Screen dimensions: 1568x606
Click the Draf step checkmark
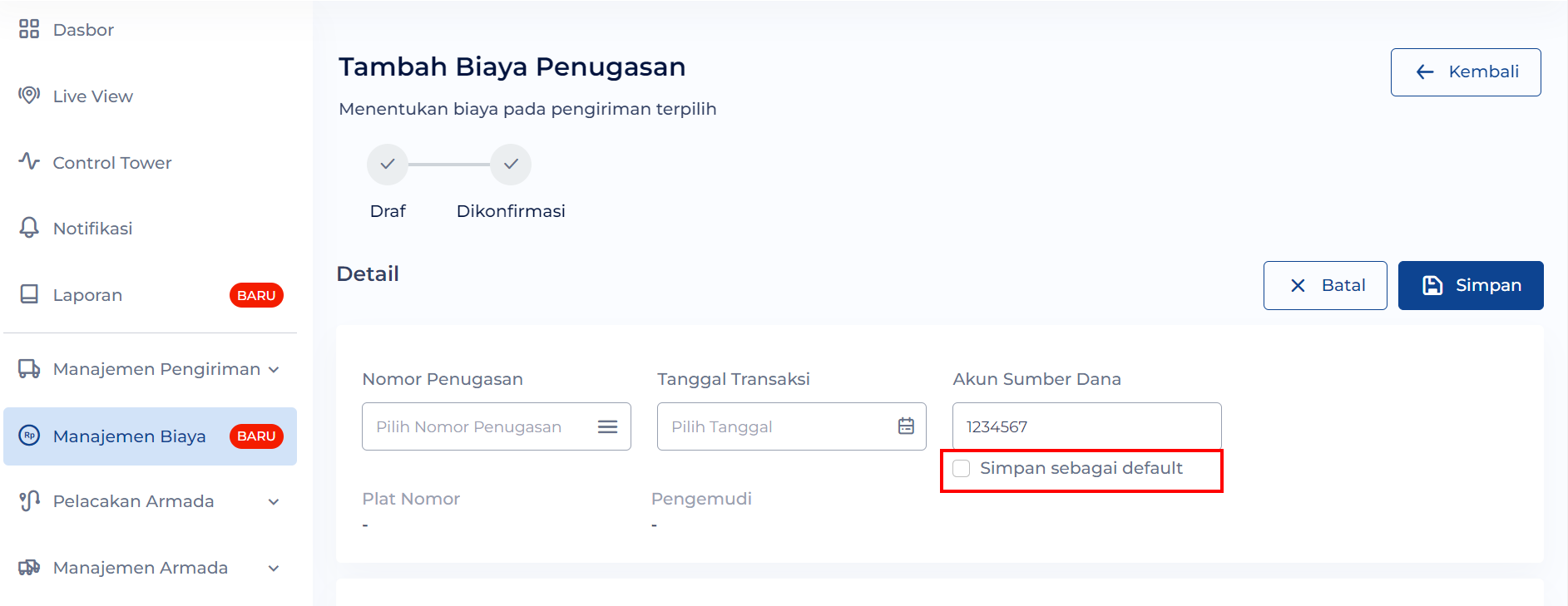click(x=388, y=165)
